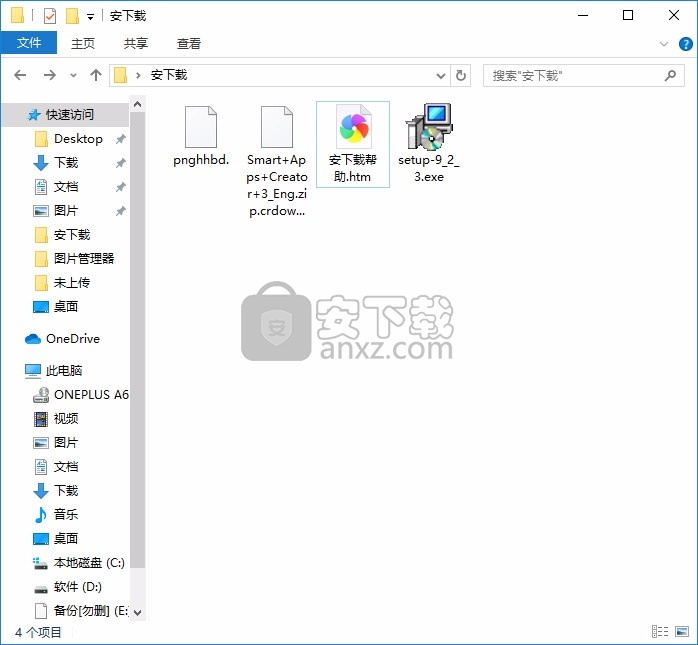Open the 文件 menu
698x645 pixels.
pyautogui.click(x=29, y=43)
